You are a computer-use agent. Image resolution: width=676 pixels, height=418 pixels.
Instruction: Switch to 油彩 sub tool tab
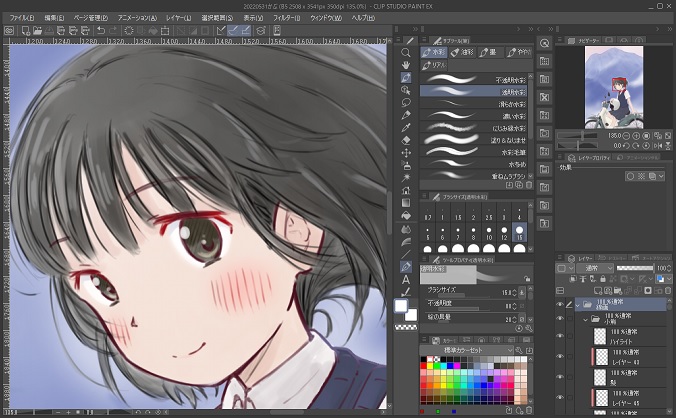coord(462,53)
